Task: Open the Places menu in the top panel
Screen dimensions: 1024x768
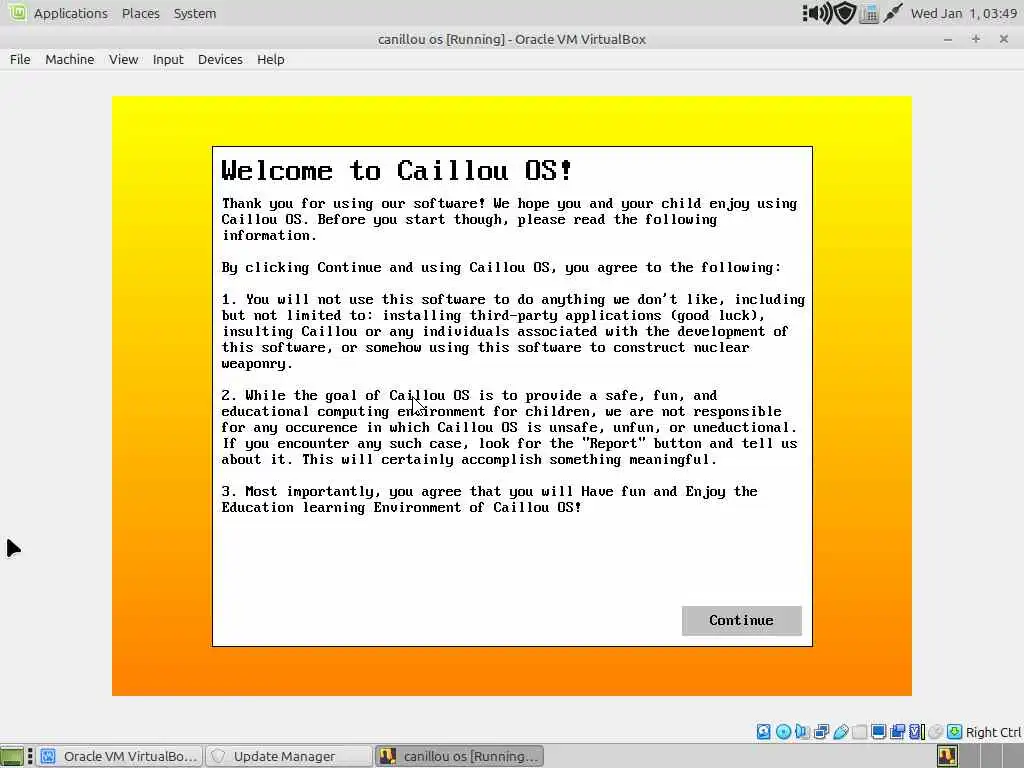Action: pos(140,13)
